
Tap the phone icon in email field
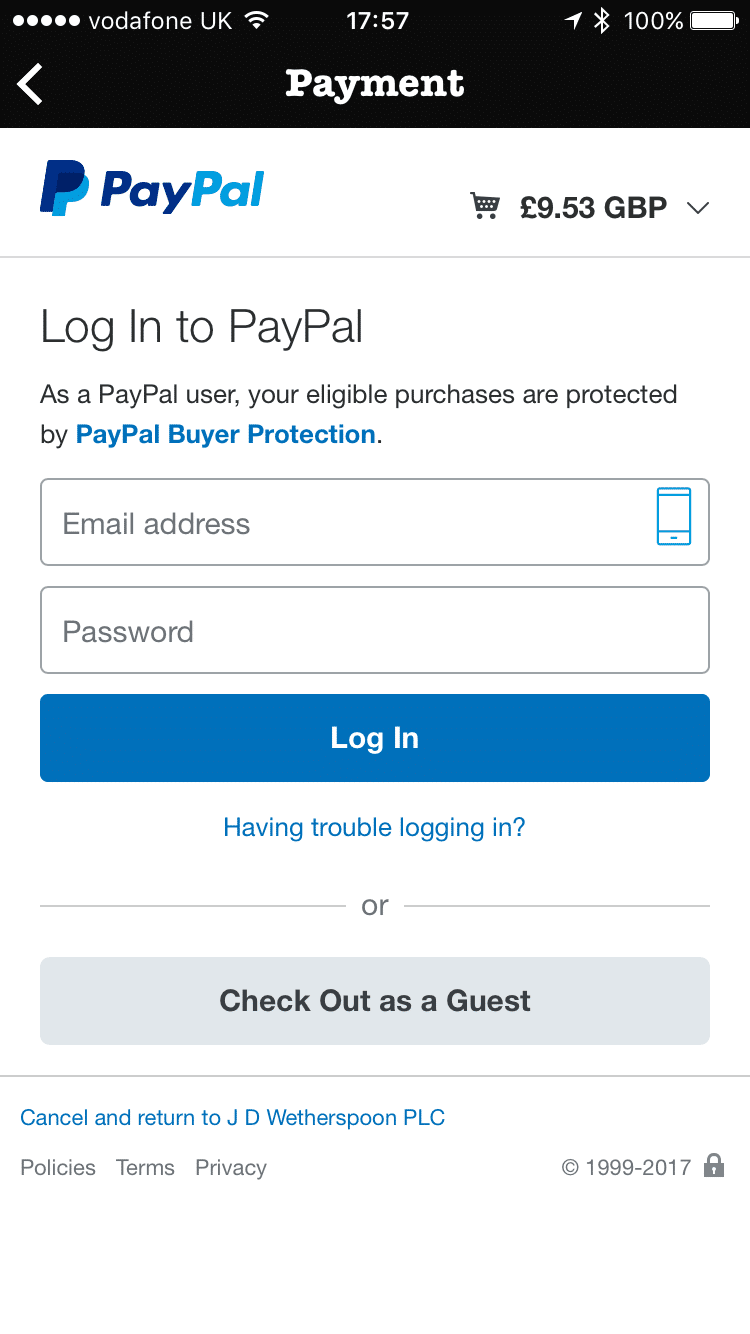click(x=674, y=517)
